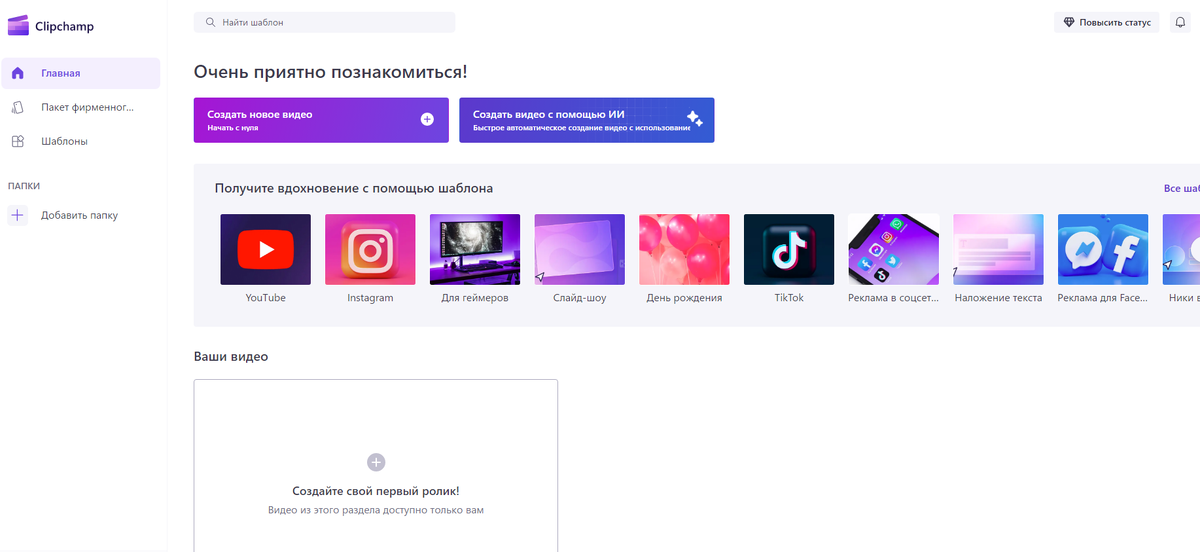Select the TikTok template thumbnail
The image size is (1200, 552).
pyautogui.click(x=789, y=250)
